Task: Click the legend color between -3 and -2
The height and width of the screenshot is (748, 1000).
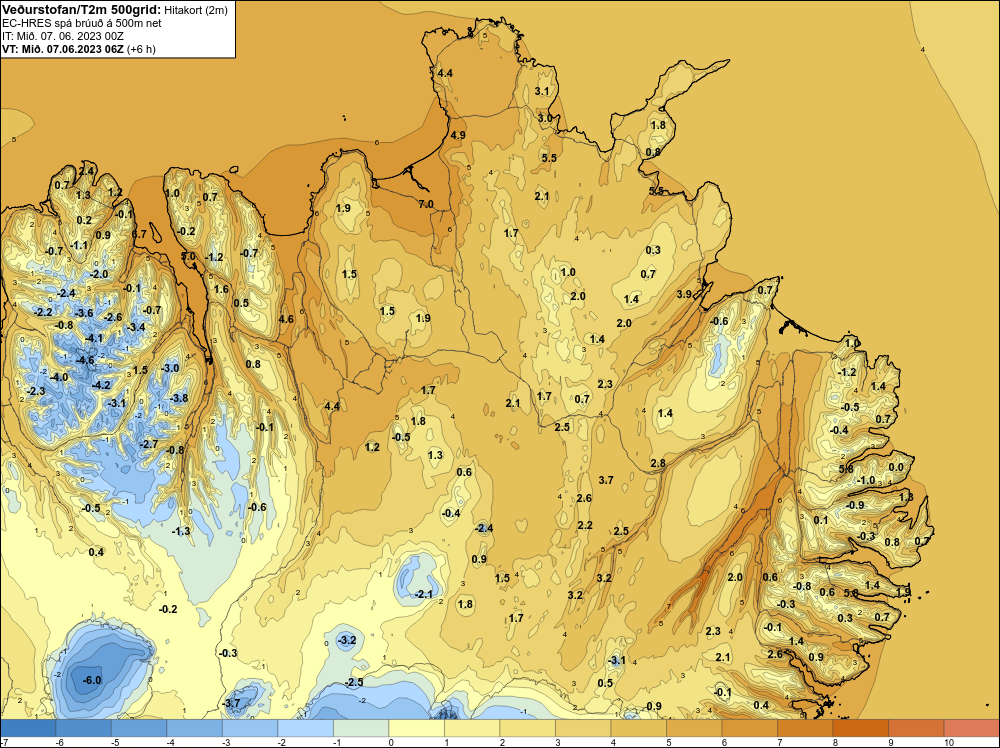Action: coord(250,728)
